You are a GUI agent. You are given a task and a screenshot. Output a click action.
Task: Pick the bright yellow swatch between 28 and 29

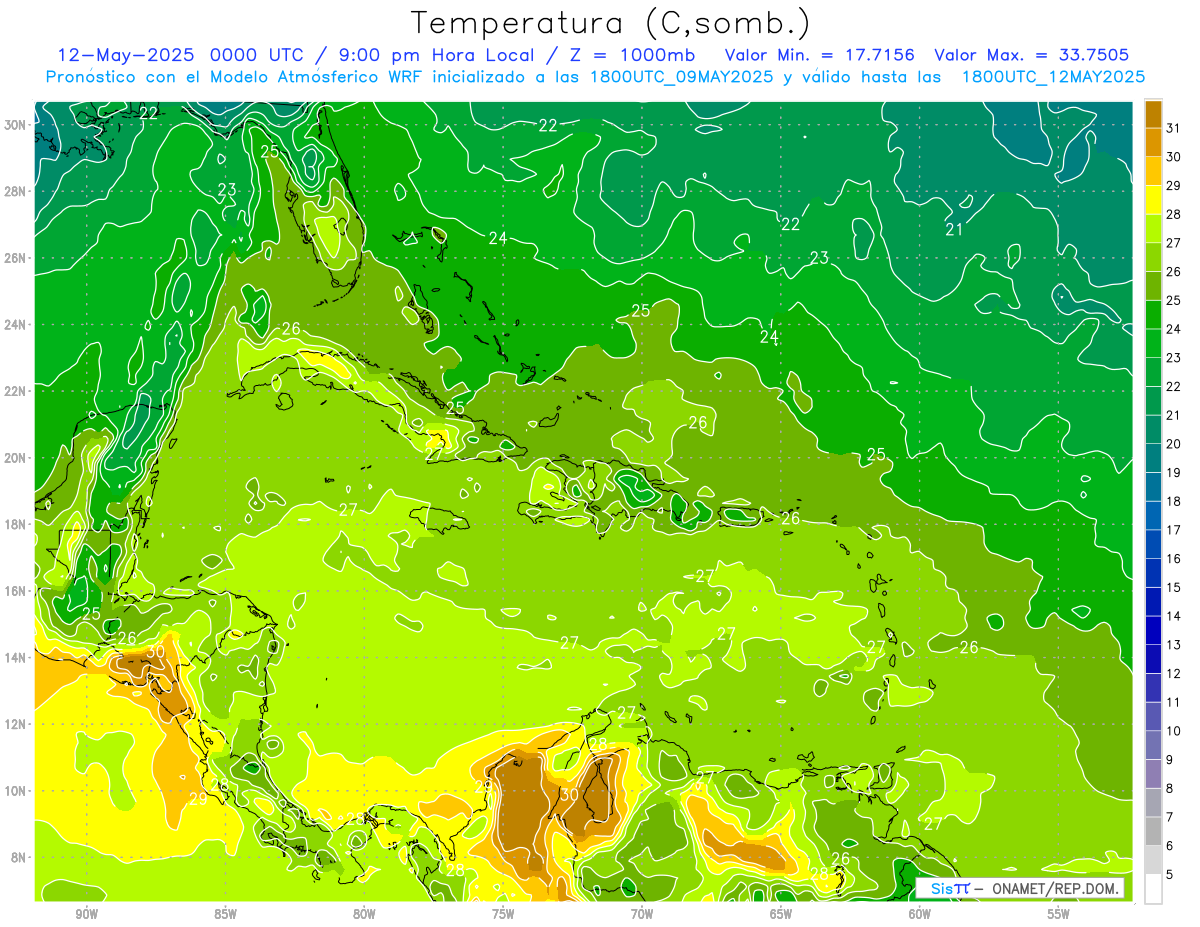pos(1153,200)
